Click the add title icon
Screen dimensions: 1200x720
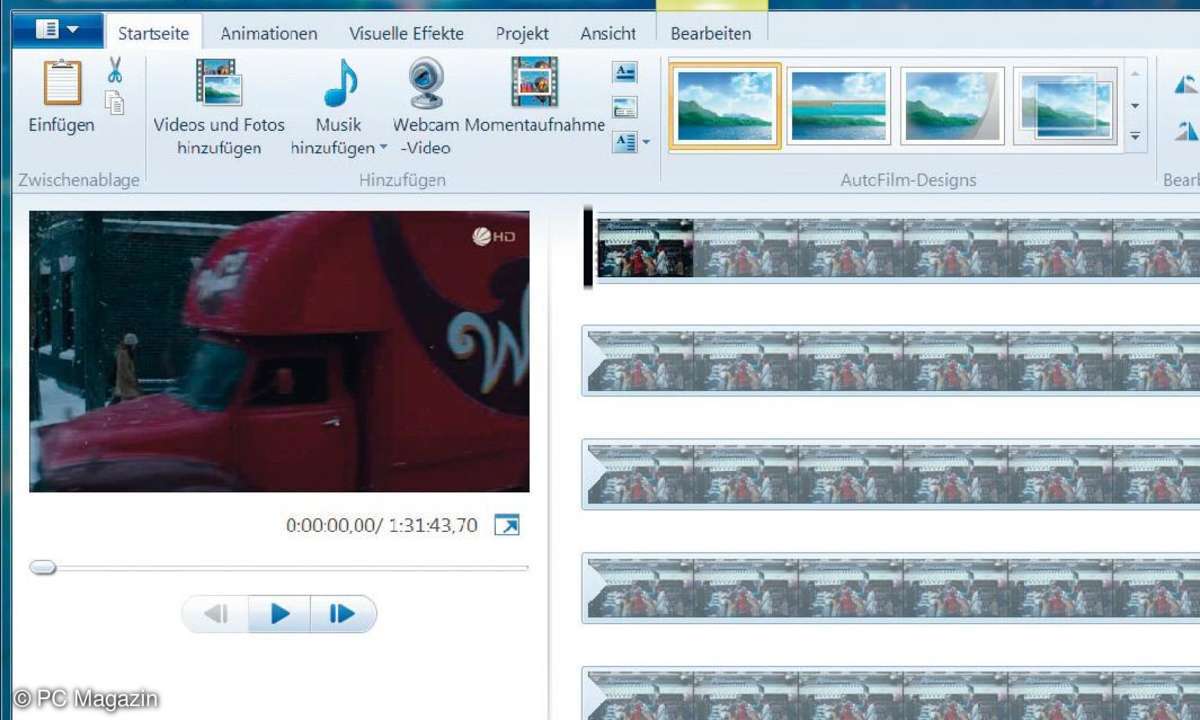pos(625,72)
